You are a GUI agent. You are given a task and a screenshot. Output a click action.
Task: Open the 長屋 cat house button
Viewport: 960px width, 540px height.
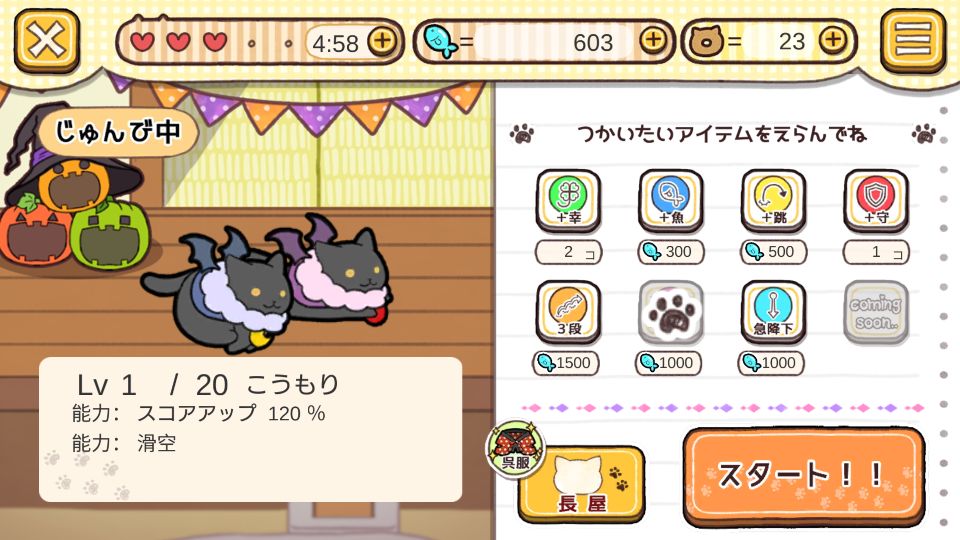coord(582,484)
